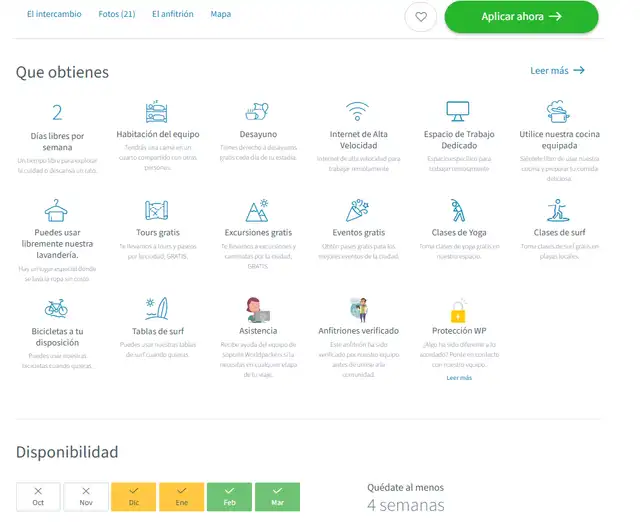
Task: Click the Tours gratis title
Action: 158,233
